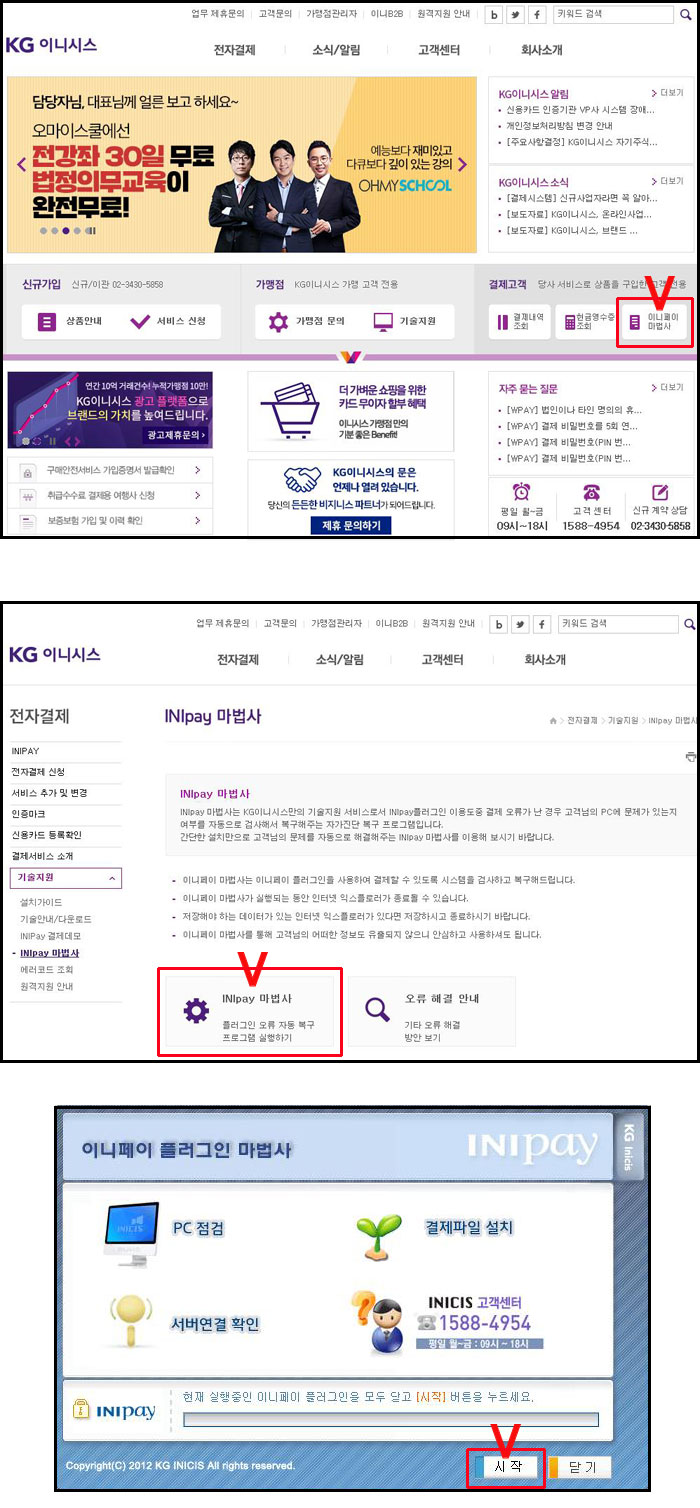Viewport: 700px width, 1508px height.
Task: Open the 오류 해결 안내 magnifier tile
Action: [432, 1010]
